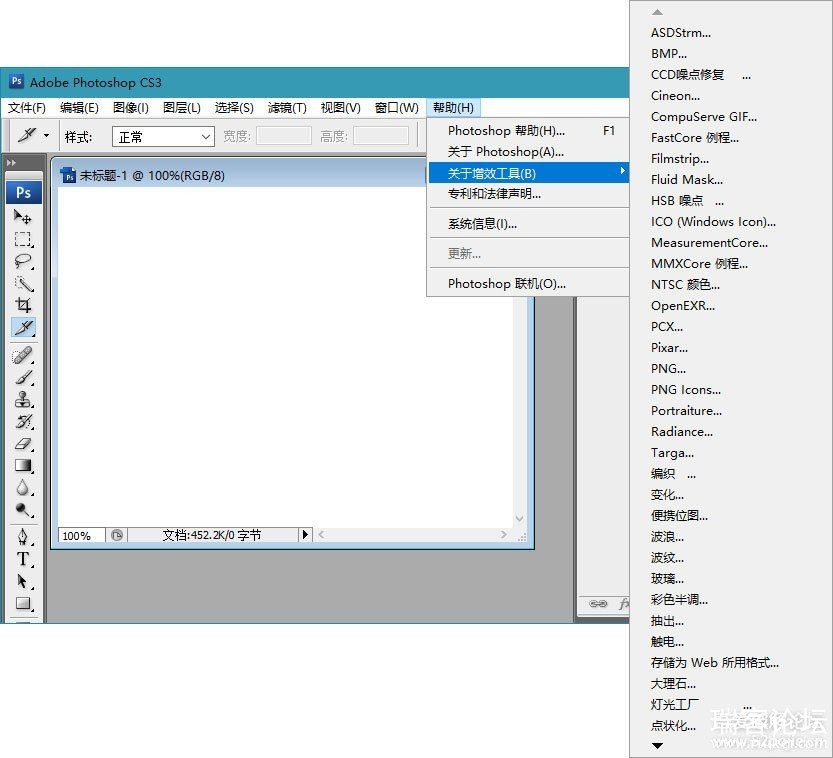Select the Magic Wand tool
The image size is (833, 758).
click(23, 284)
